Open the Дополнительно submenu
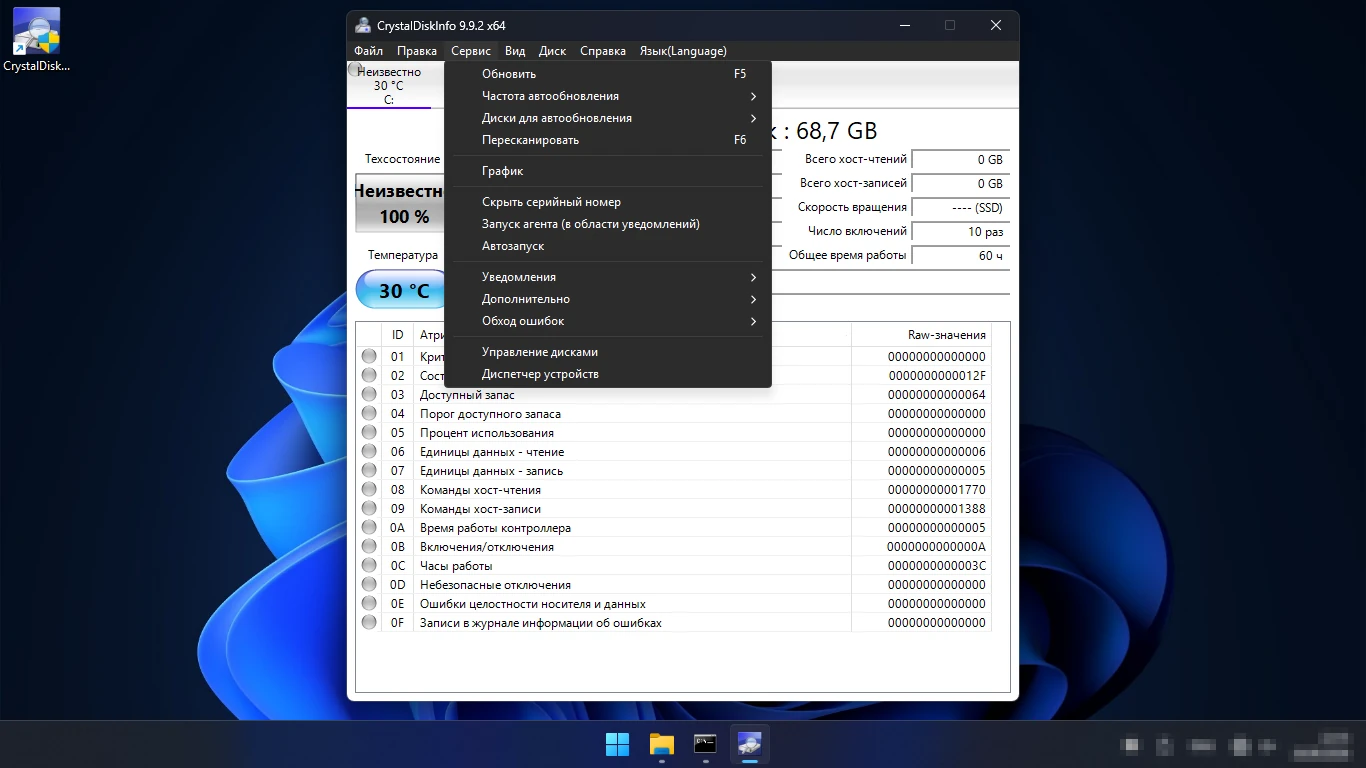 [x=607, y=299]
